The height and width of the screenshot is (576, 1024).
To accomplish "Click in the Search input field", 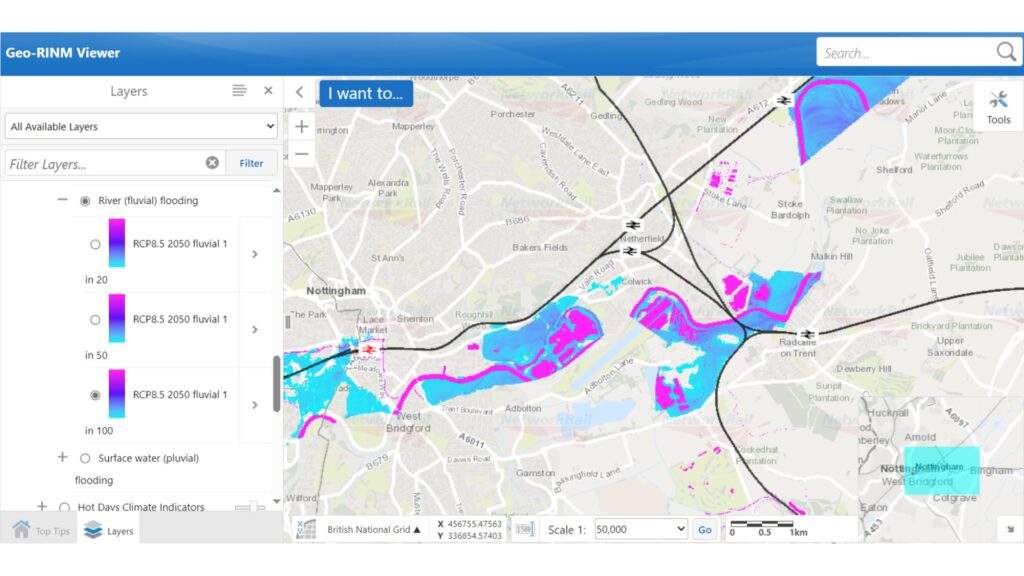I will tap(906, 53).
